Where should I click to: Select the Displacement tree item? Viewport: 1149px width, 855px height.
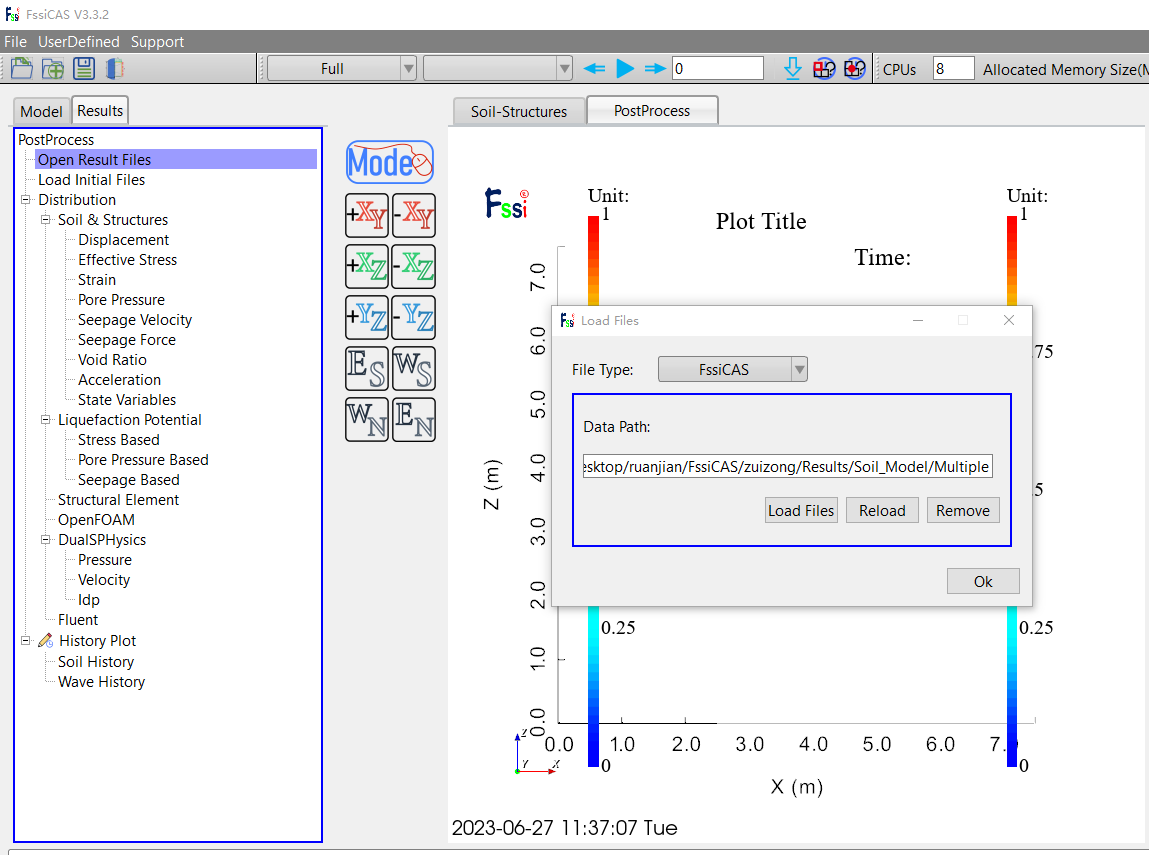point(123,240)
